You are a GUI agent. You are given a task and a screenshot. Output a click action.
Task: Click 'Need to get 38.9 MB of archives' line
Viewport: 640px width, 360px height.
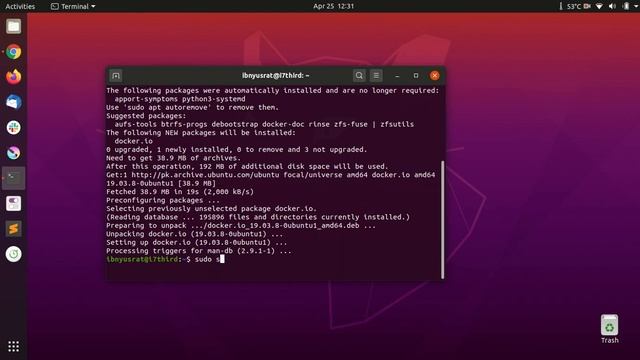173,158
